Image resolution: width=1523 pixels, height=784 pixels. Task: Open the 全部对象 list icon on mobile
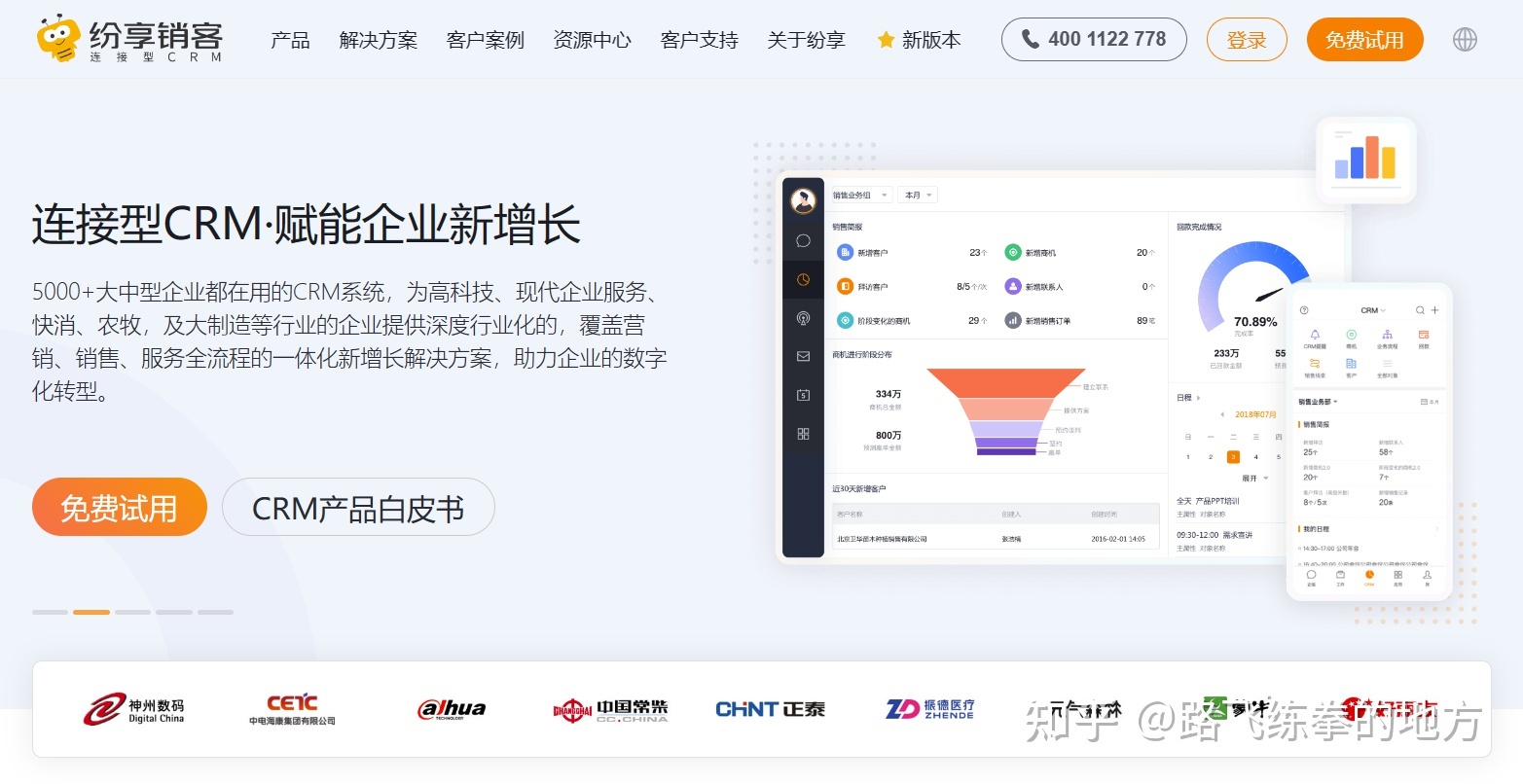click(x=1388, y=364)
